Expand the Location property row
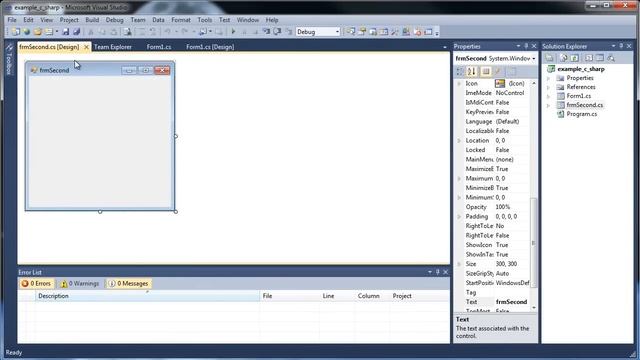Viewport: 640px width, 360px height. [459, 140]
